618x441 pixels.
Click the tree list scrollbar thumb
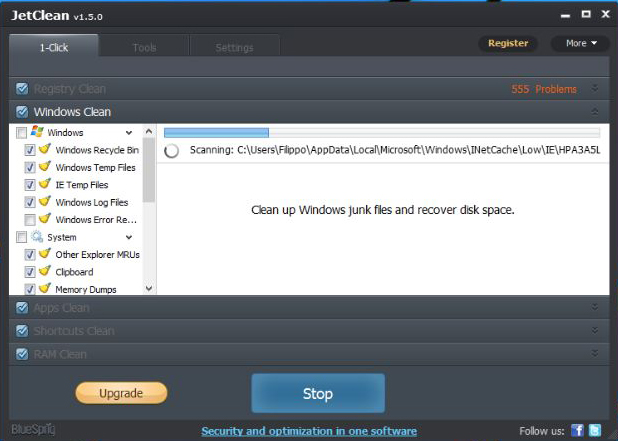(149, 170)
